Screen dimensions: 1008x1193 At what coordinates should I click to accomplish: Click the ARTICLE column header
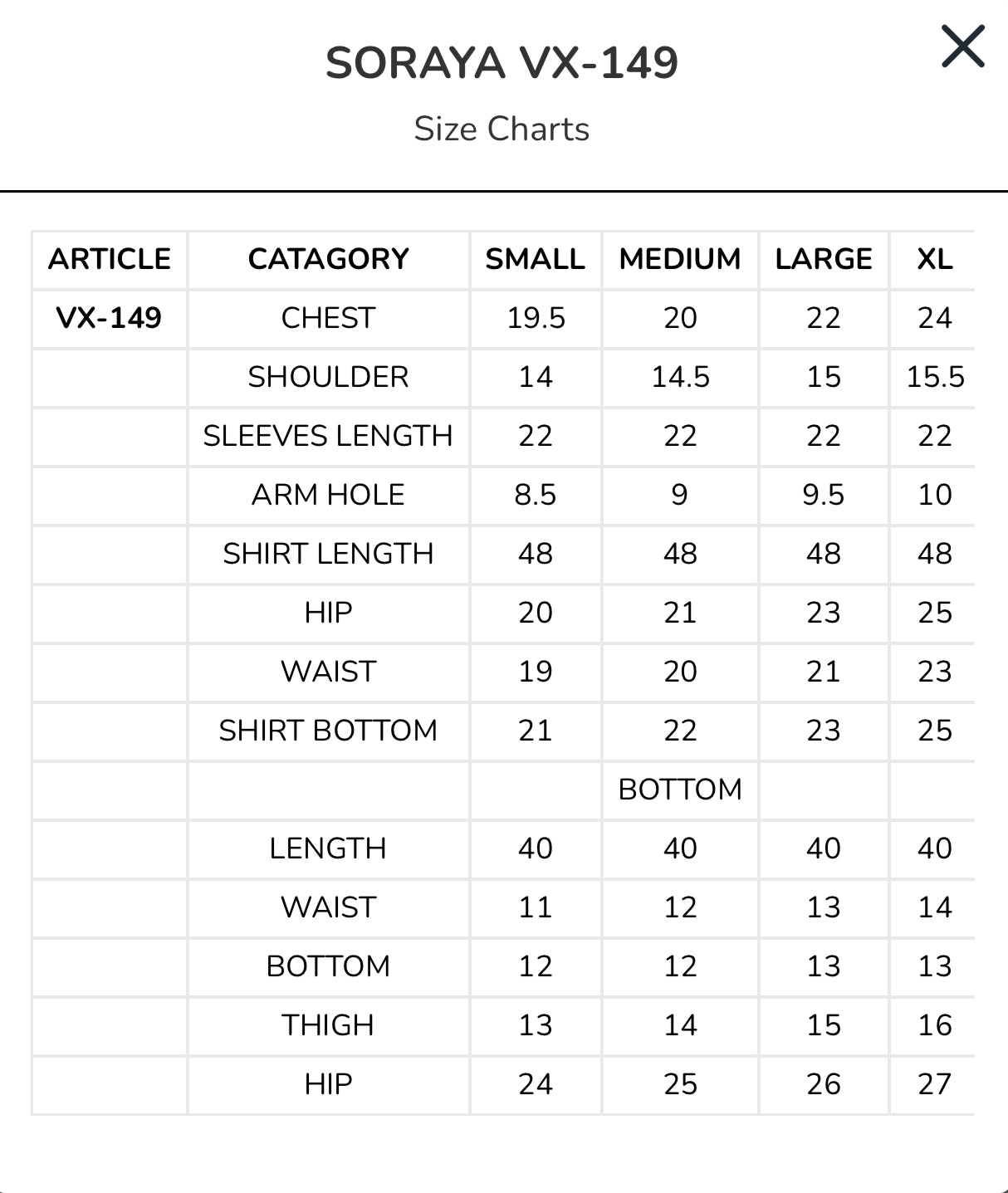[x=110, y=259]
